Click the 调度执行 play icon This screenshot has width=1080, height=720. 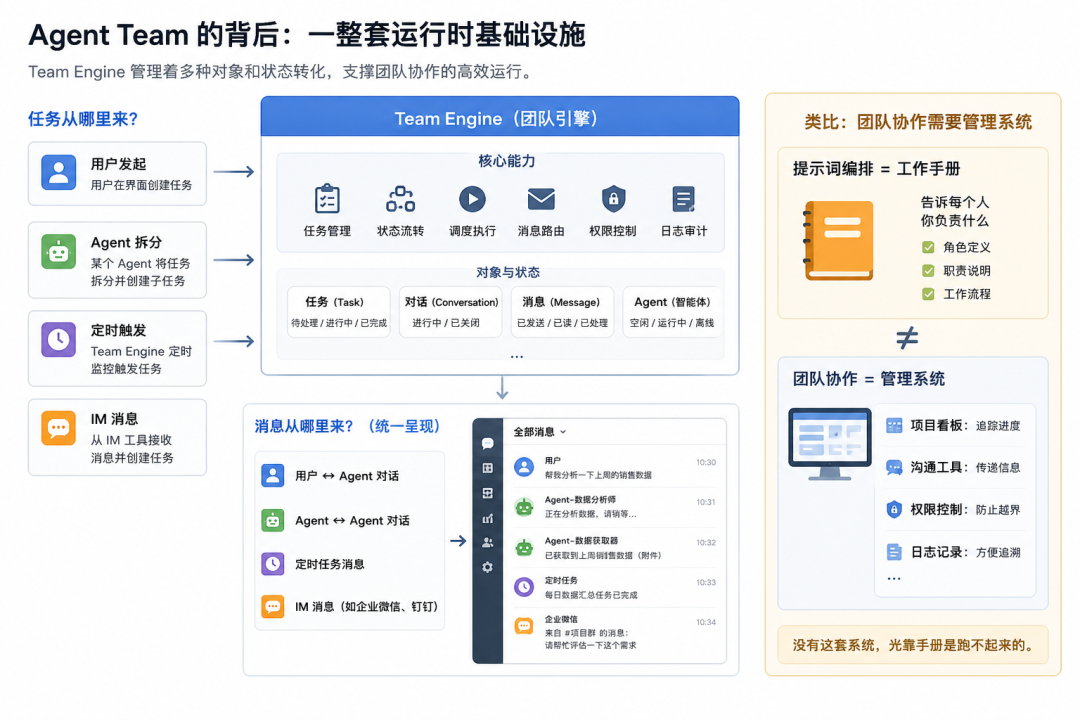click(x=472, y=199)
